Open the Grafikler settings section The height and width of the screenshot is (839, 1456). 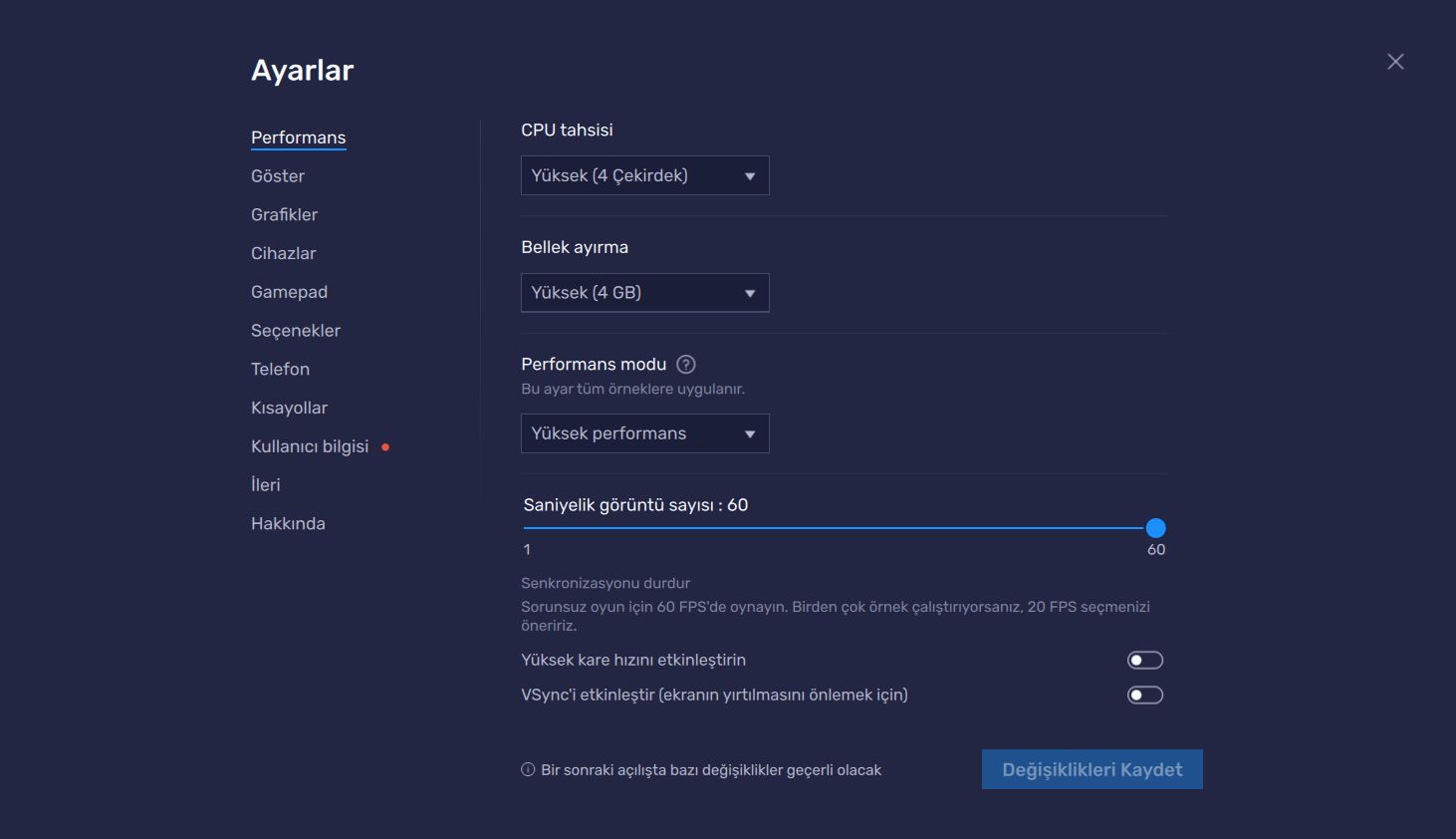[x=284, y=215]
